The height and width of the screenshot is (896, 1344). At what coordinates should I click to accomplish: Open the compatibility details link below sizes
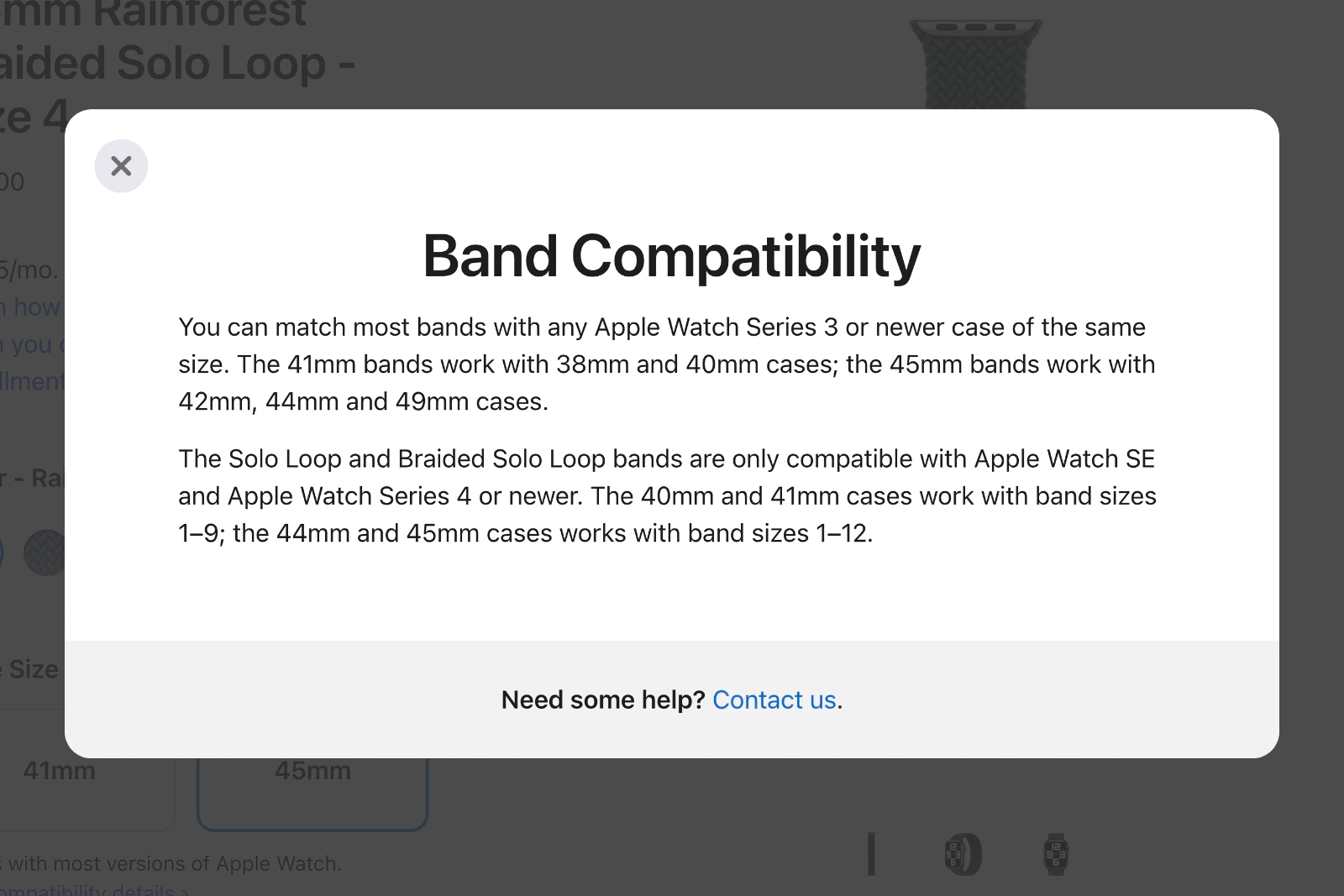click(x=94, y=890)
